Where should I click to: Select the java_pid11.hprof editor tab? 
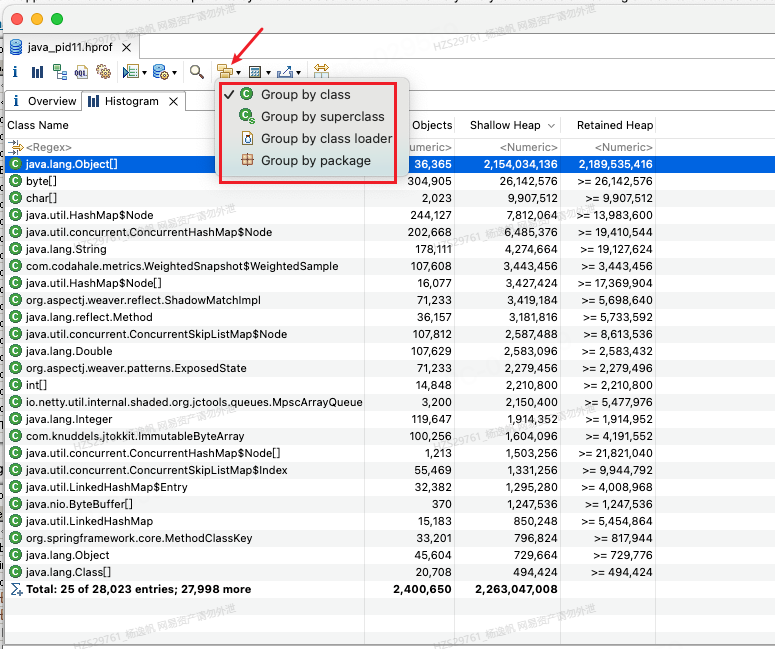(70, 47)
